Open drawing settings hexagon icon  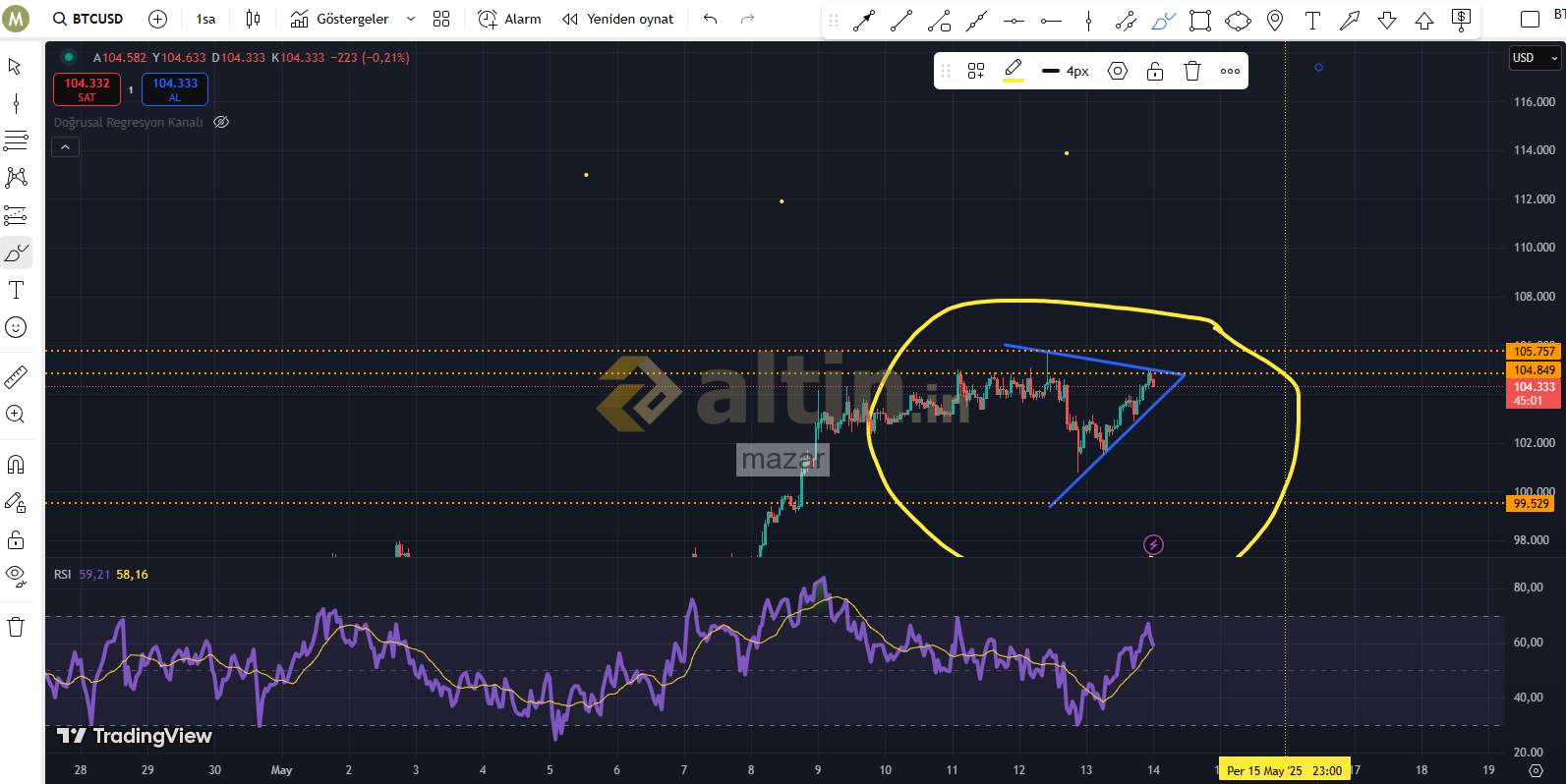(x=1118, y=71)
